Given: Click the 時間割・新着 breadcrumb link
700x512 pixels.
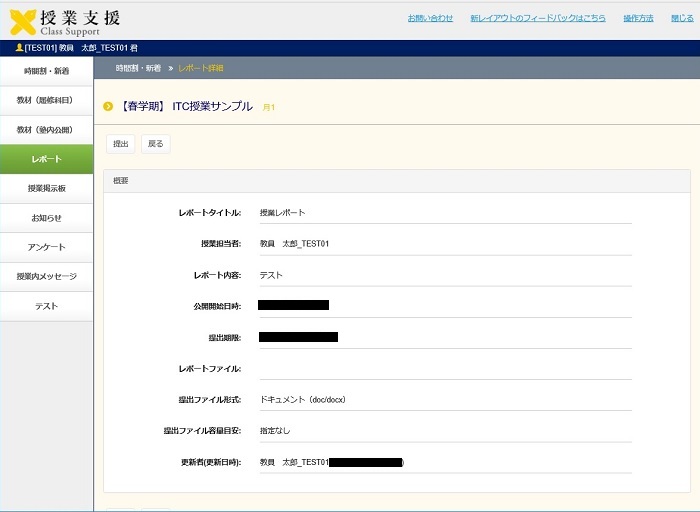Looking at the screenshot, I should (x=139, y=68).
